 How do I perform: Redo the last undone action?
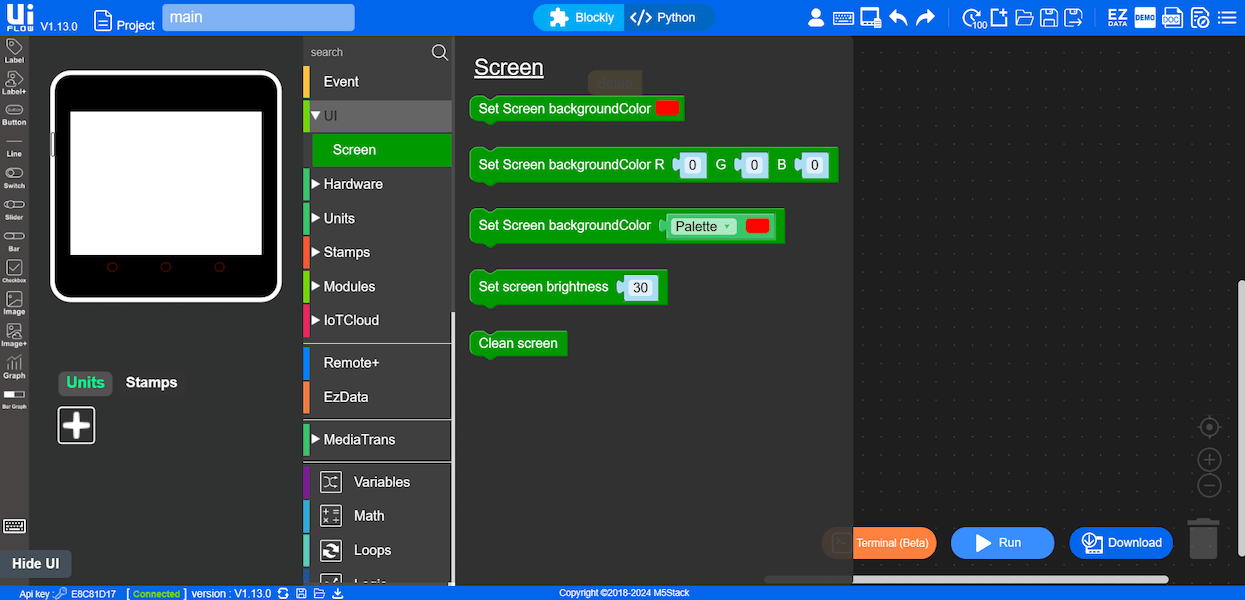925,18
